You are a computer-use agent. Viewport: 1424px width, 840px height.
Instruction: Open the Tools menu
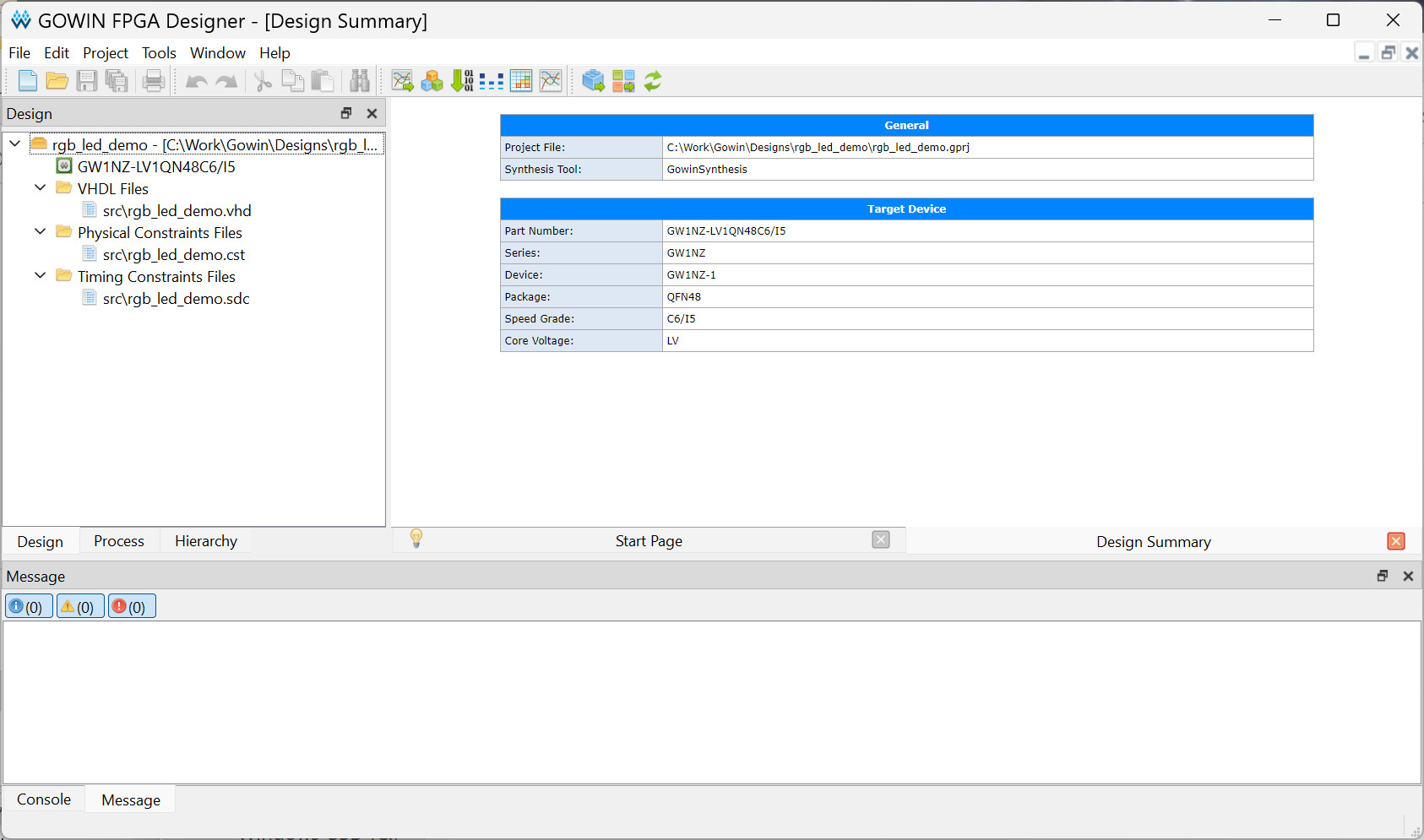pos(159,53)
